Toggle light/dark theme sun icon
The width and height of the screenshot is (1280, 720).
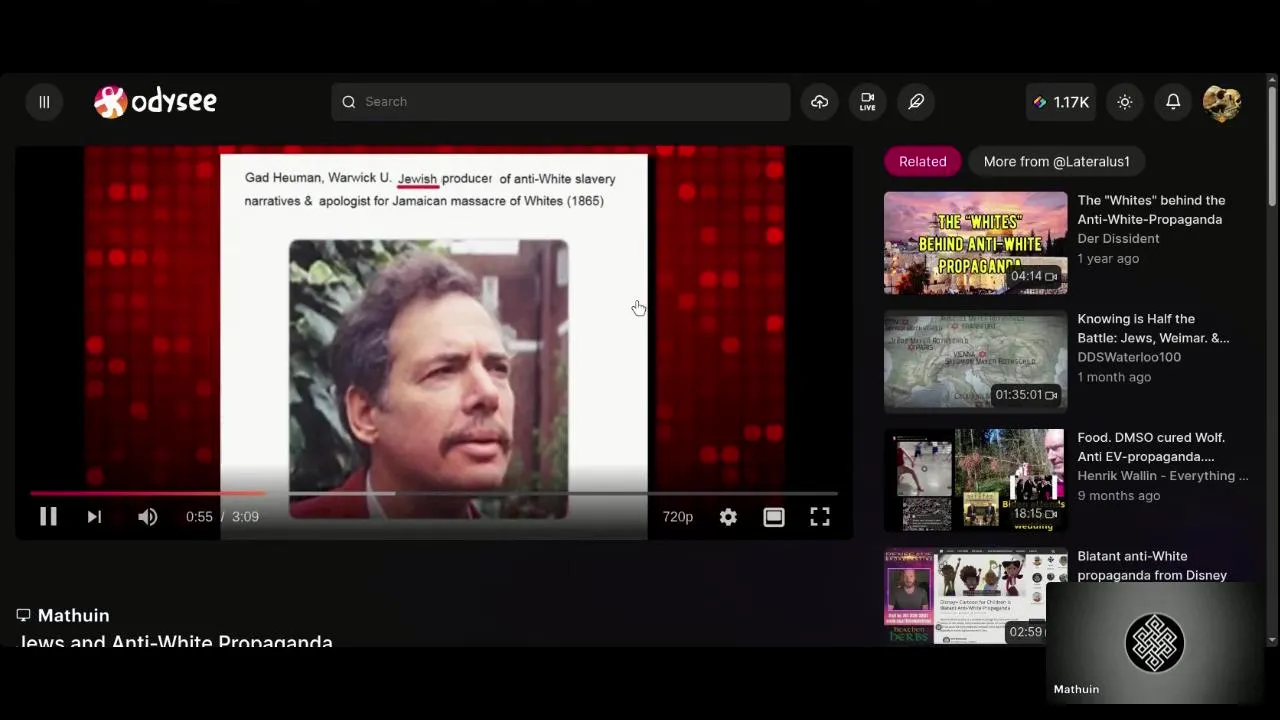point(1125,102)
